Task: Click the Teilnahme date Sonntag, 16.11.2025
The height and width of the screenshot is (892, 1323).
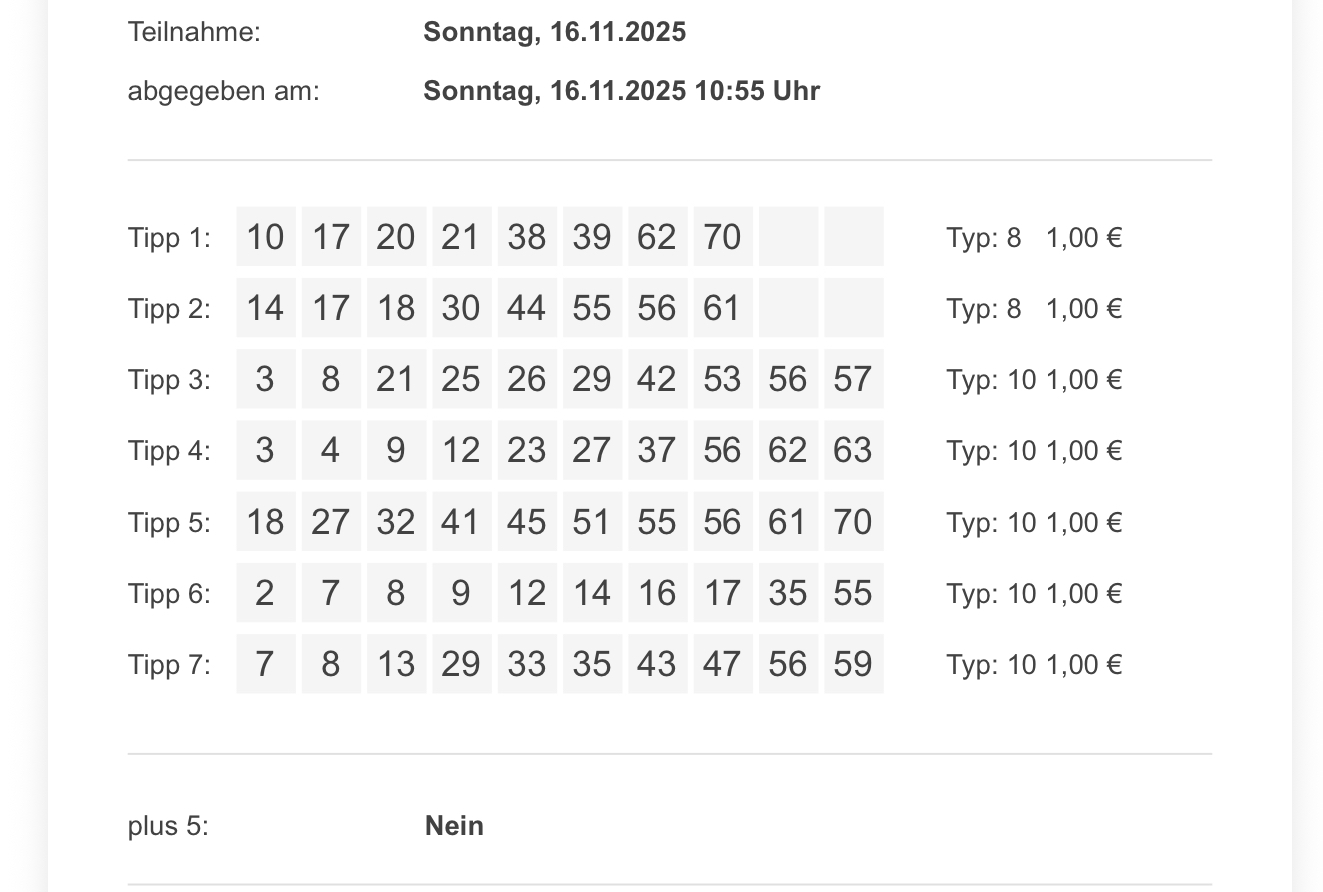Action: [554, 32]
